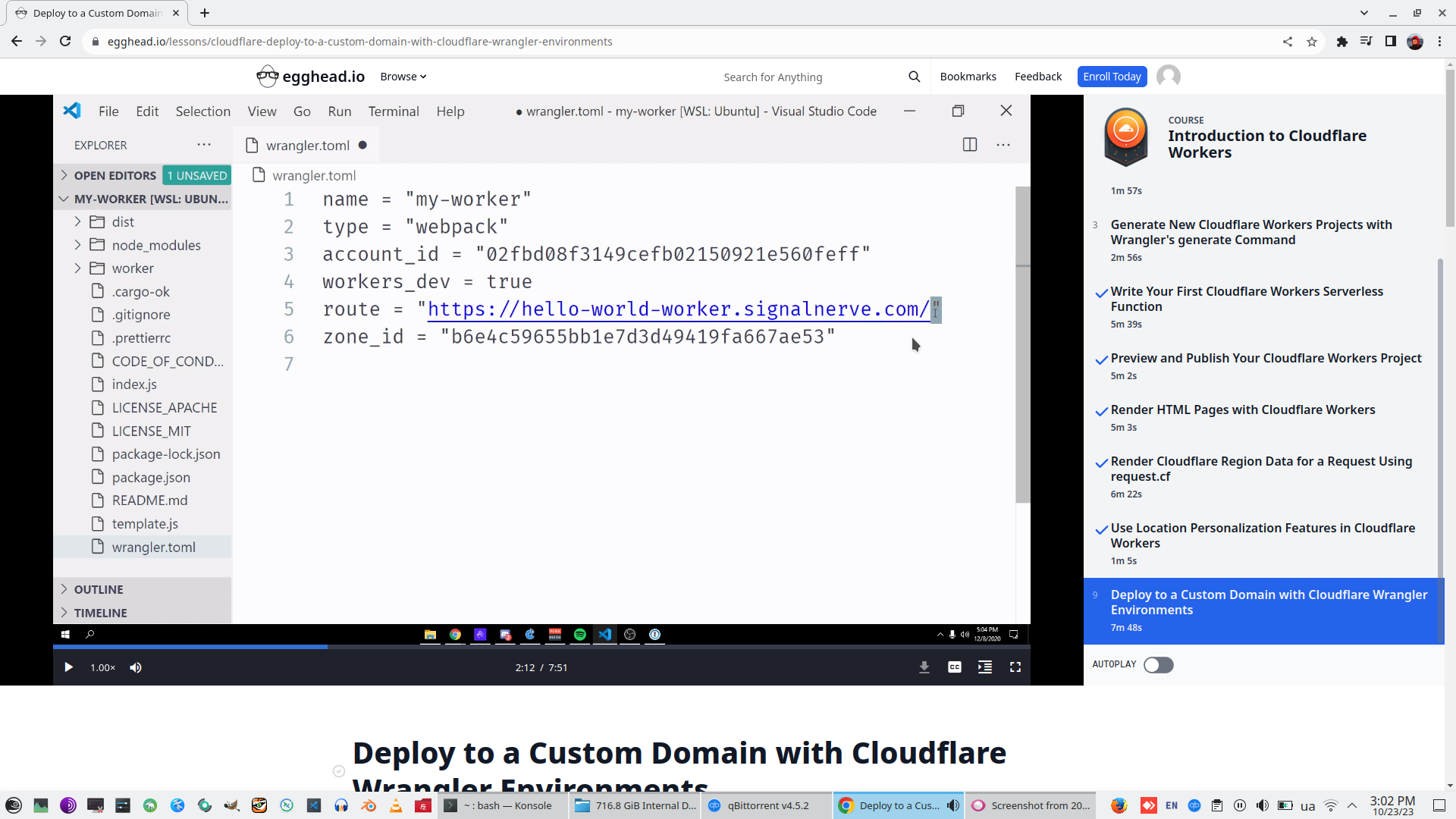Click the Enroll Today button
The height and width of the screenshot is (819, 1456).
(x=1111, y=77)
